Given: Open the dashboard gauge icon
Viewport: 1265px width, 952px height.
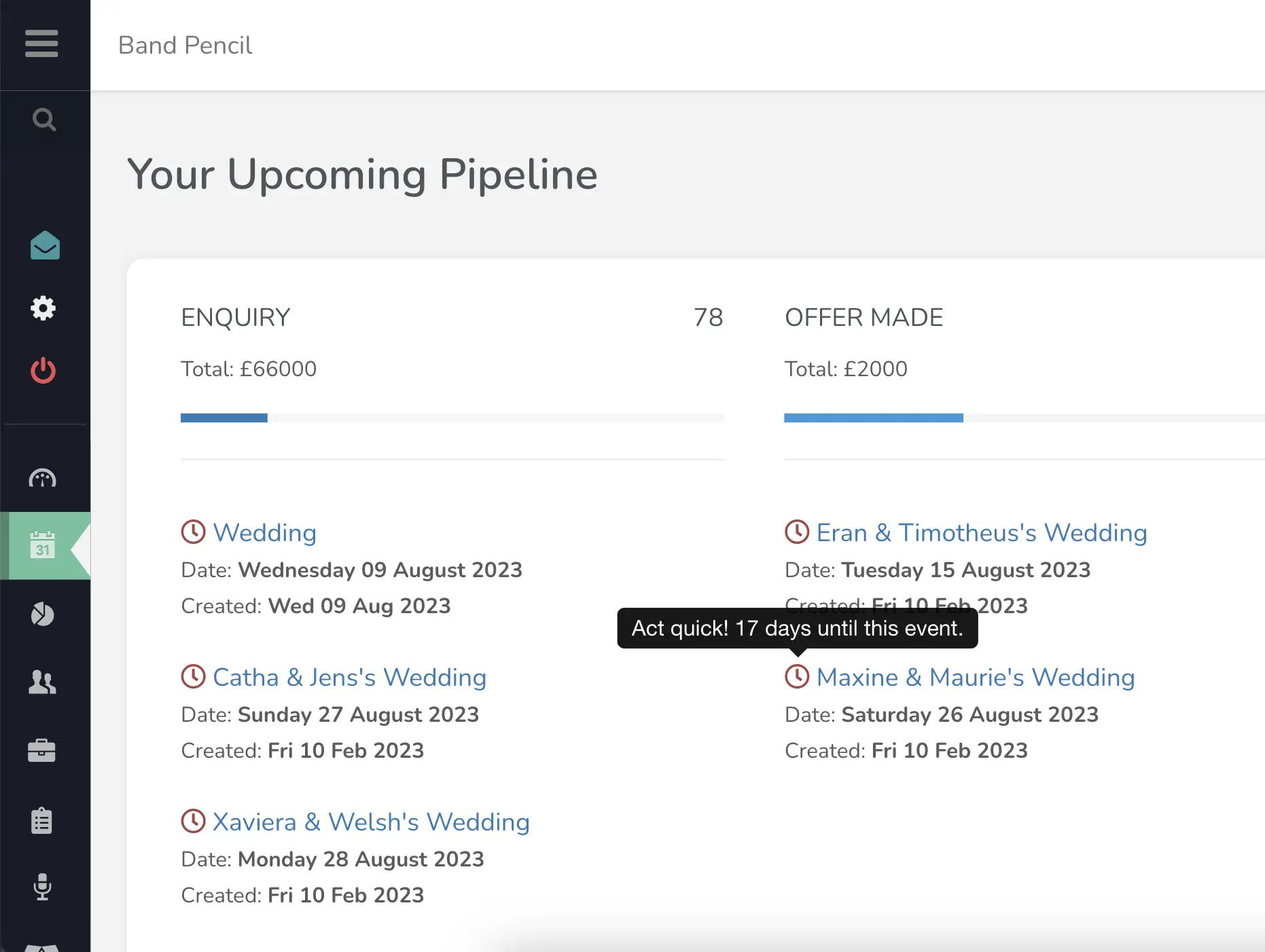Looking at the screenshot, I should coord(43,479).
